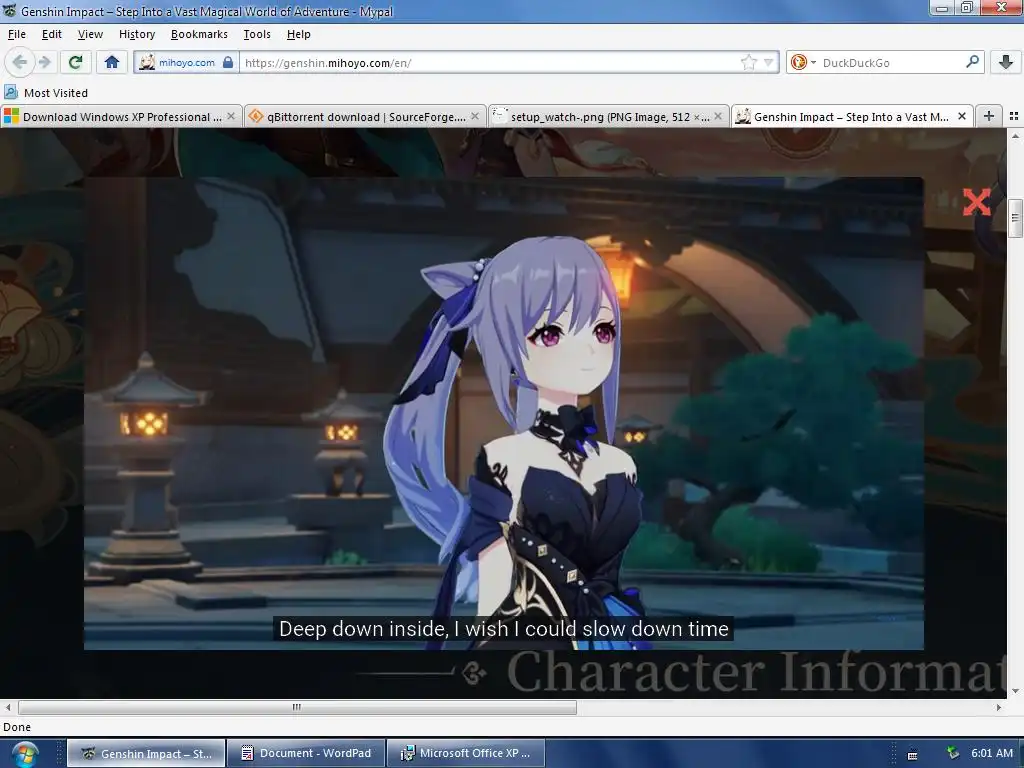Click the mihoyo.com site identity badge
This screenshot has height=768, width=1024.
tap(186, 63)
